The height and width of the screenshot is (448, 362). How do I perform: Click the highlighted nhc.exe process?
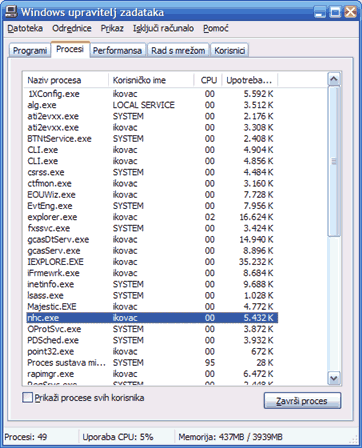point(151,318)
